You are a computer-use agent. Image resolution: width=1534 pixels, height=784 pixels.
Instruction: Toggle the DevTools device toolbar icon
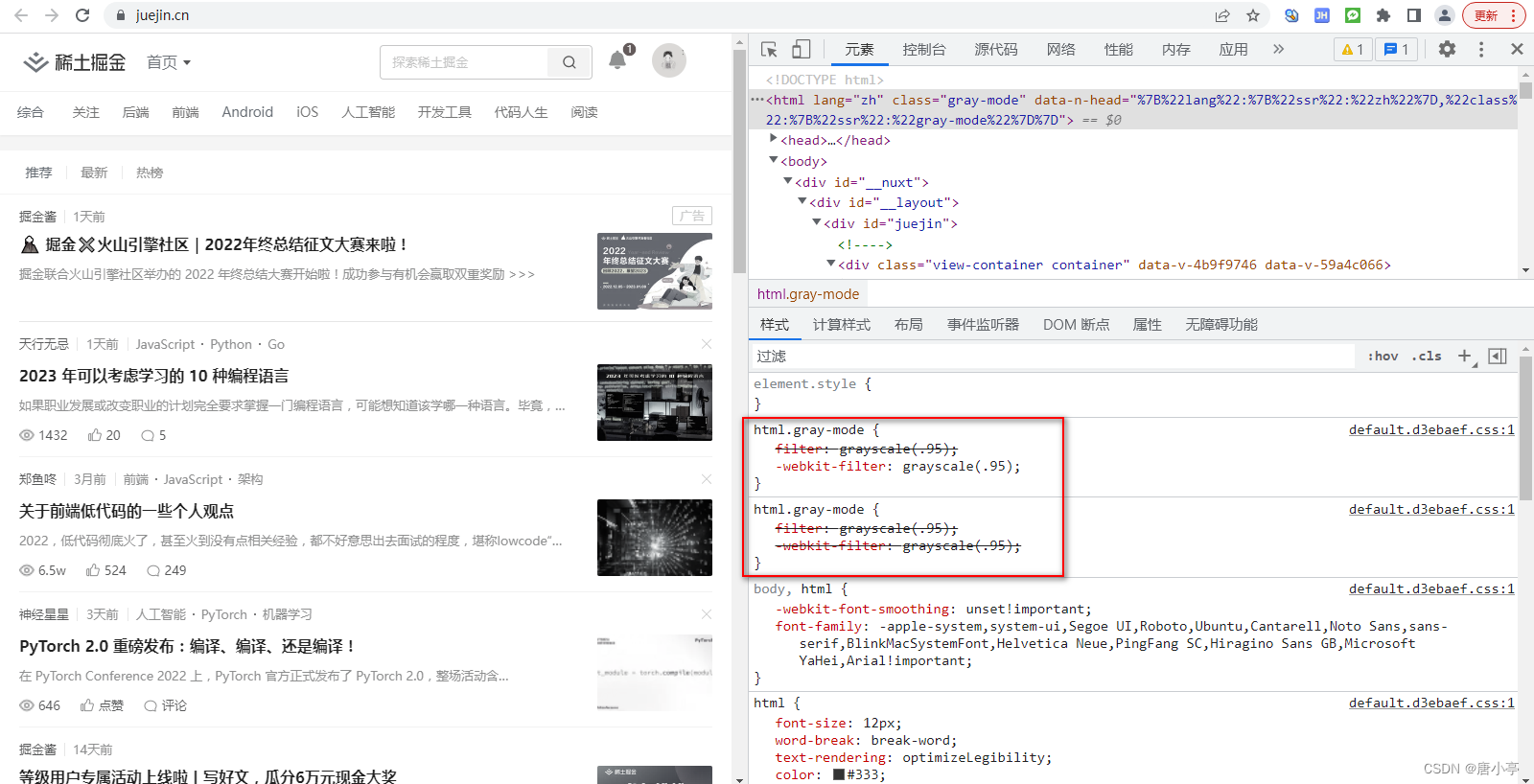click(802, 49)
